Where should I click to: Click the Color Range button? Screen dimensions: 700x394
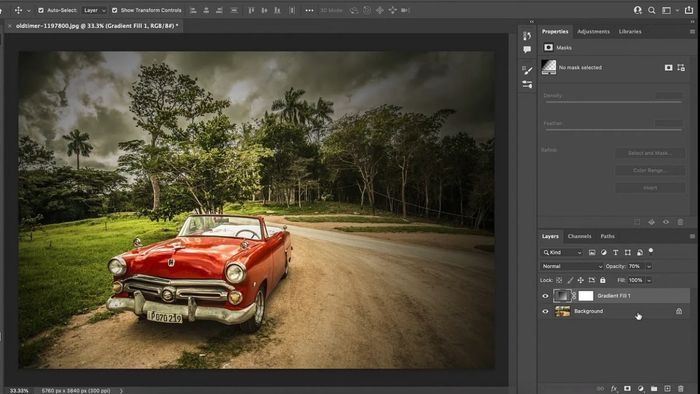(x=650, y=170)
